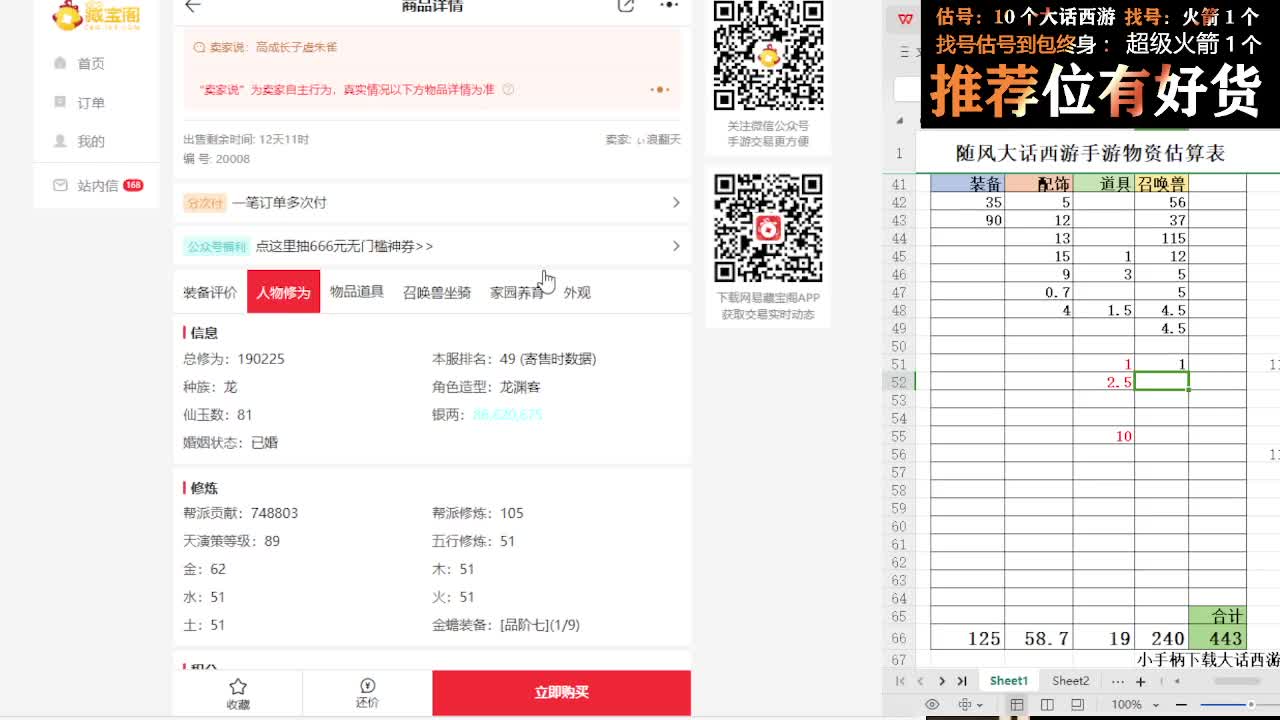Toggle the eye-protection mode in the spreadsheet status bar
The height and width of the screenshot is (720, 1280).
(932, 704)
